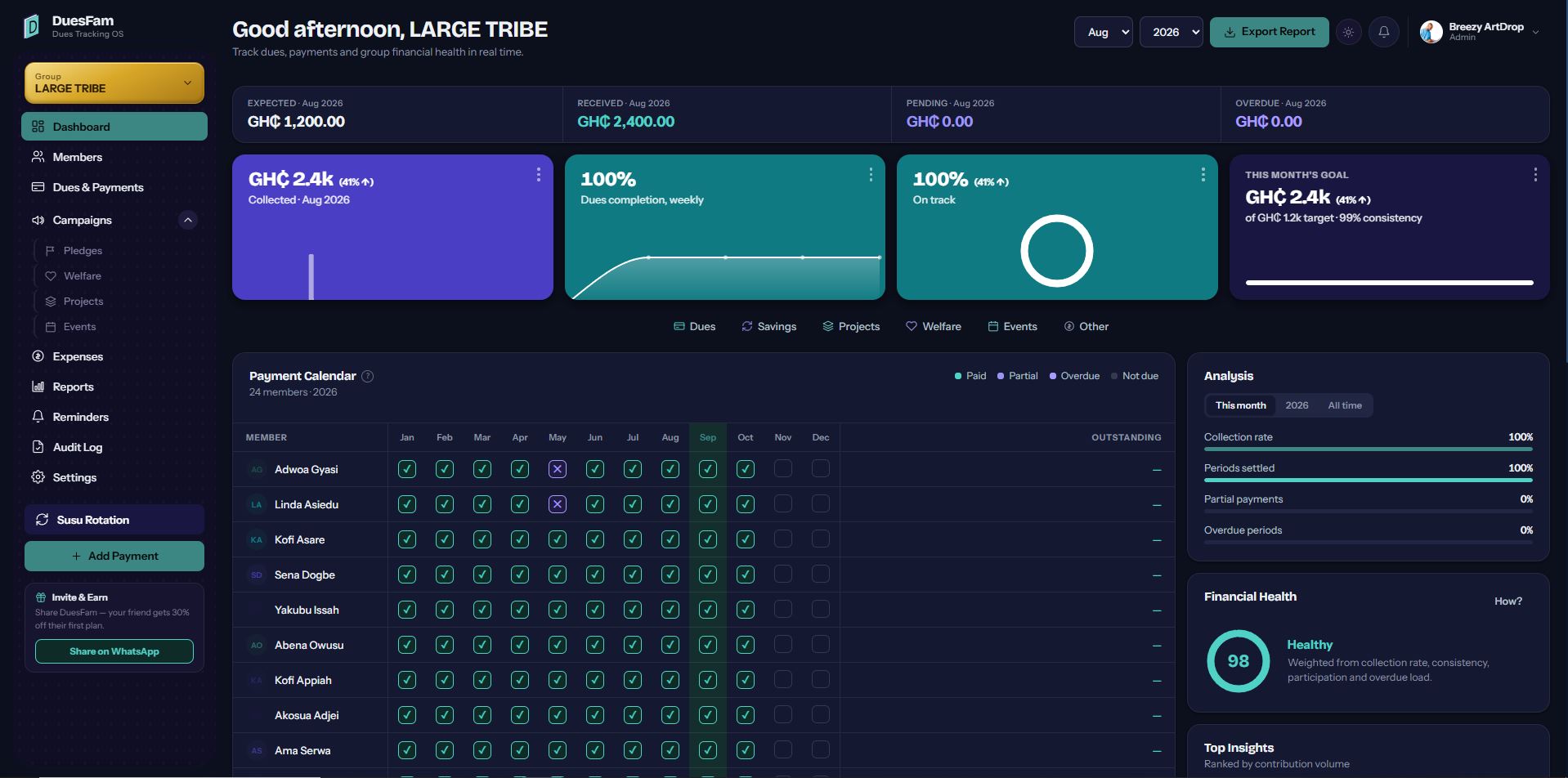Click Sena Dogbe's SD avatar

[257, 575]
